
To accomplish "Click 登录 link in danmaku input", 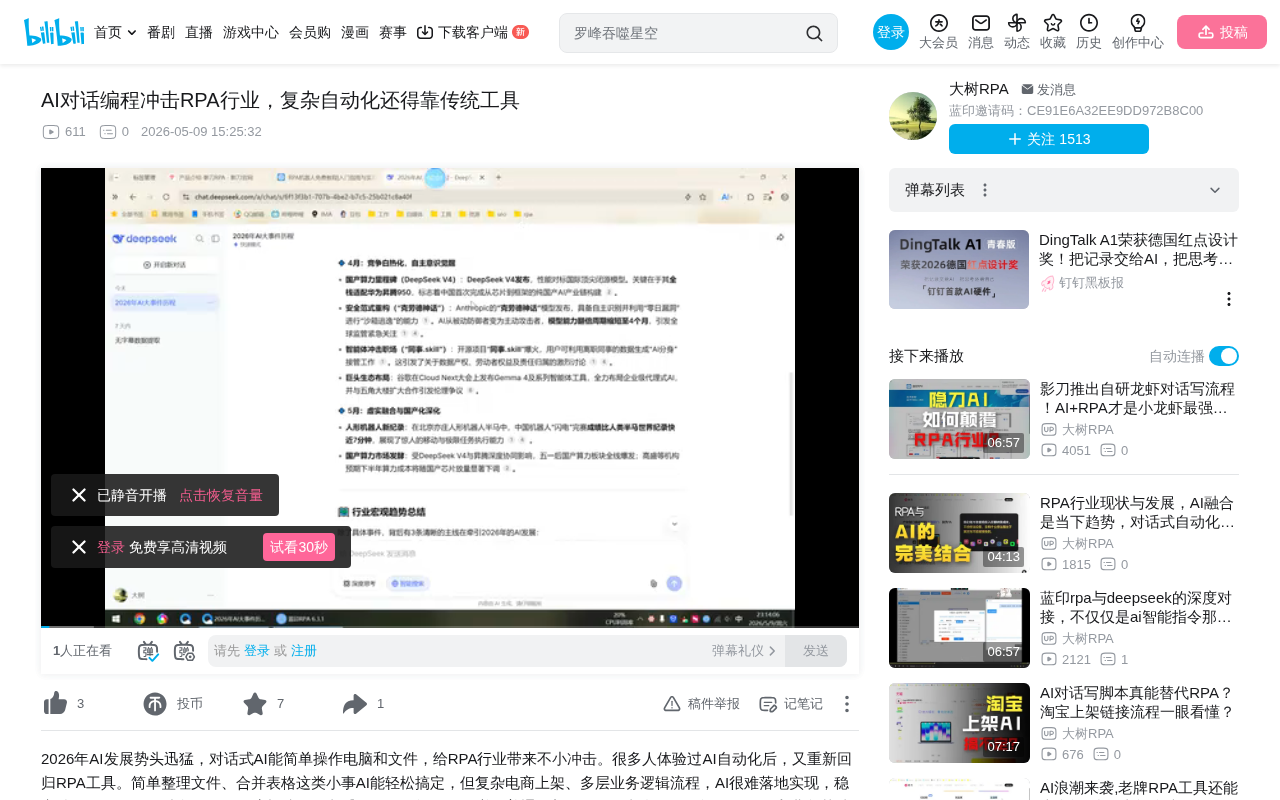I will click(257, 651).
